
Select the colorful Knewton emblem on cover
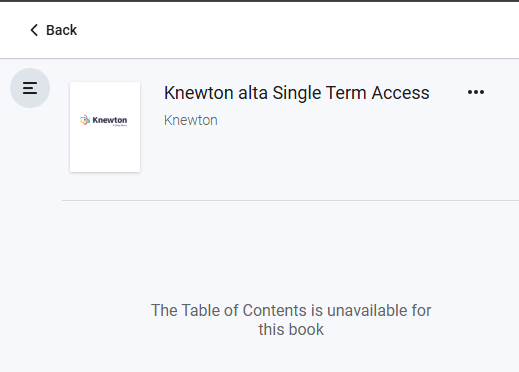pyautogui.click(x=85, y=120)
